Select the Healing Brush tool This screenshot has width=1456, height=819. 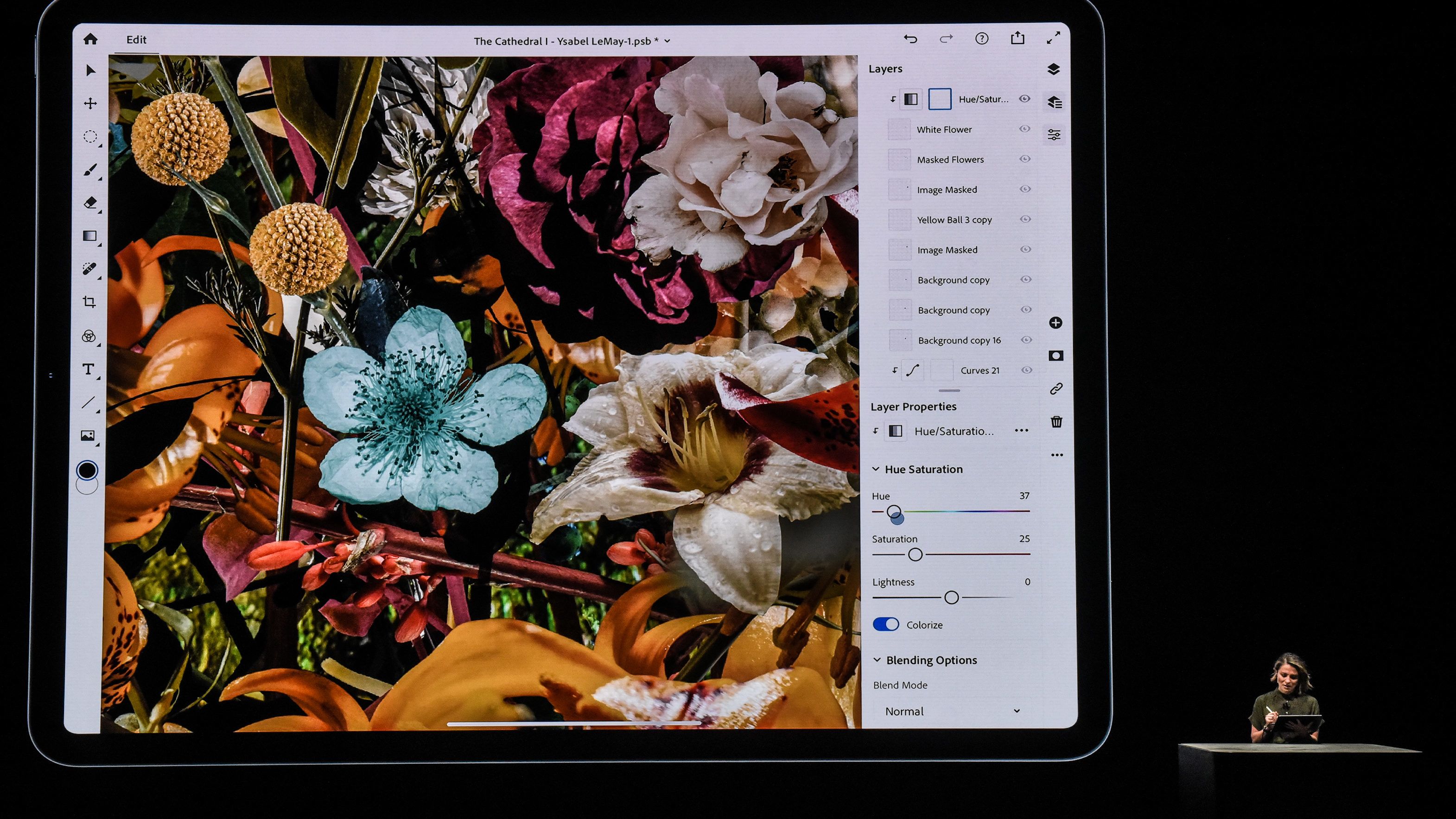pos(89,266)
